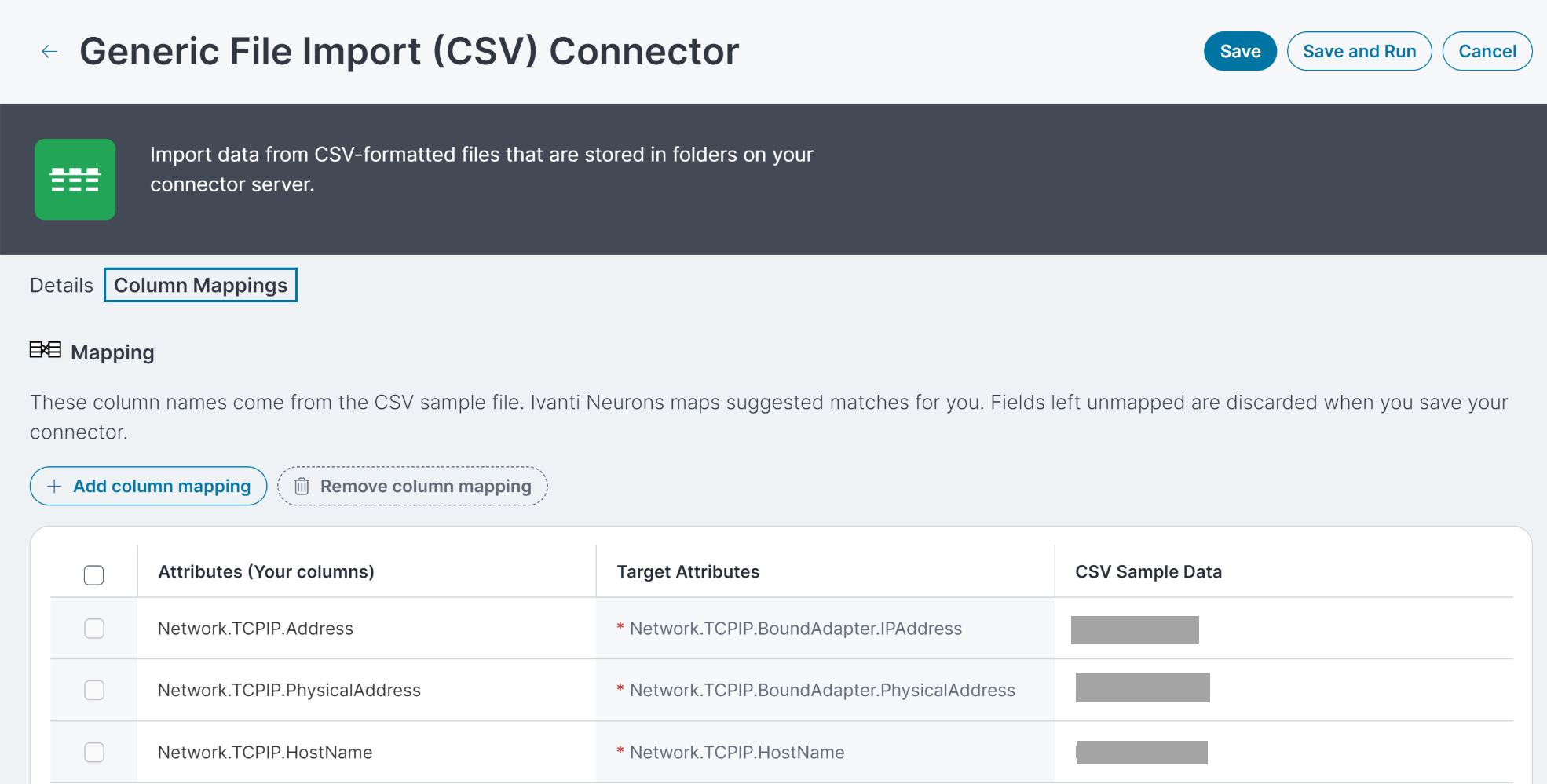Click the Target Attributes column header
Viewport: 1547px width, 784px height.
pos(688,572)
